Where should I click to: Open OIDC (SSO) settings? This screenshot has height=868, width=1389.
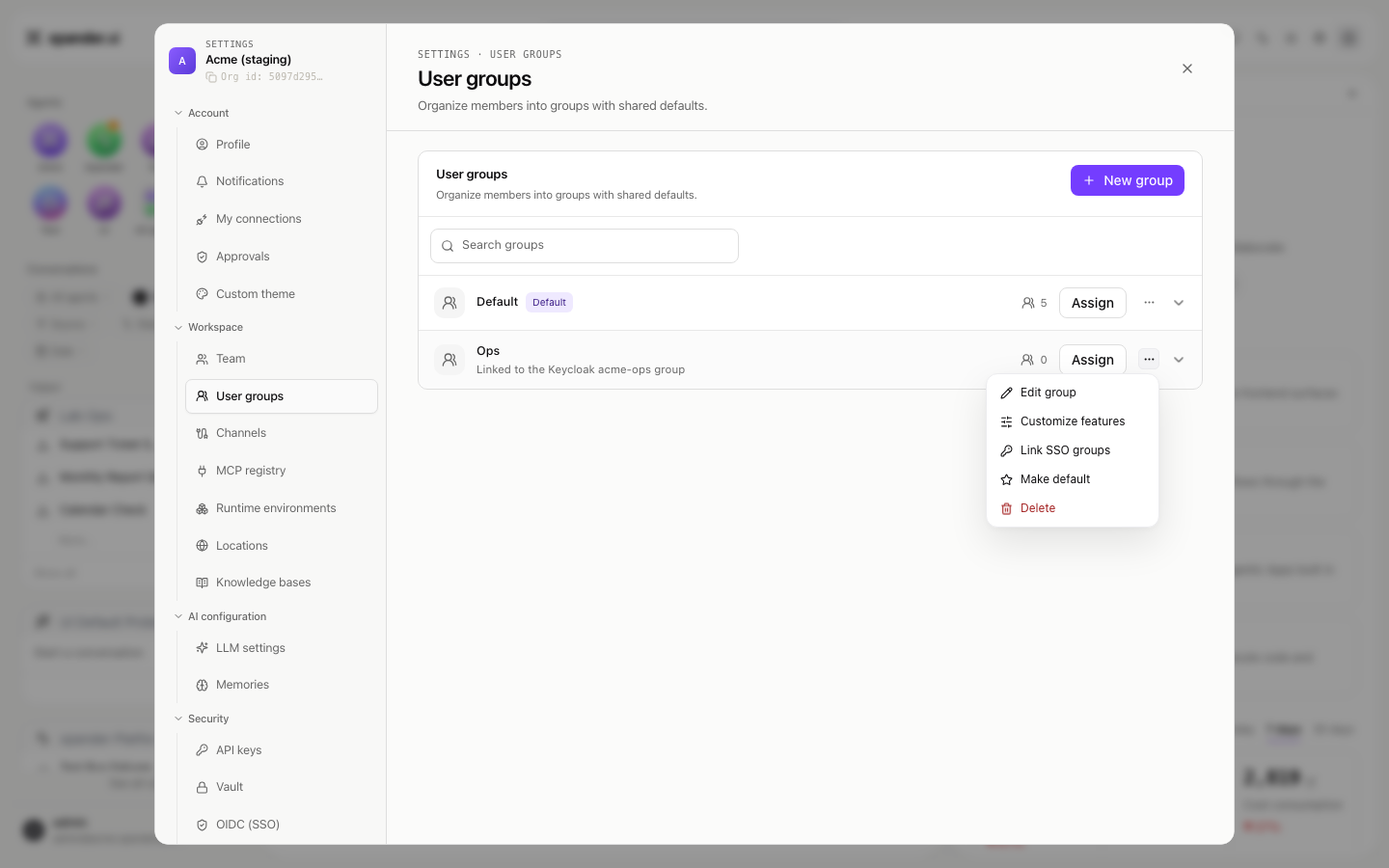pyautogui.click(x=282, y=825)
